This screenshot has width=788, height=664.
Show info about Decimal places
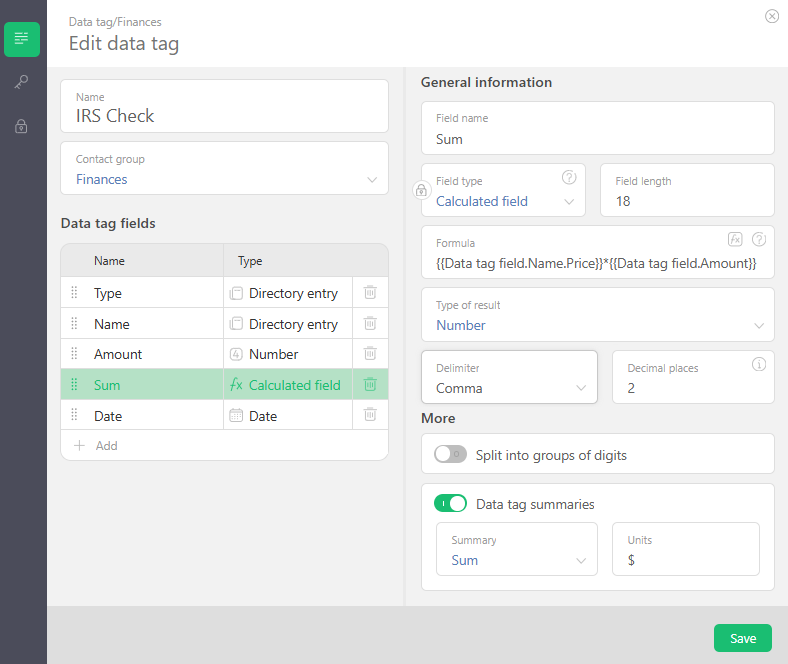click(758, 364)
